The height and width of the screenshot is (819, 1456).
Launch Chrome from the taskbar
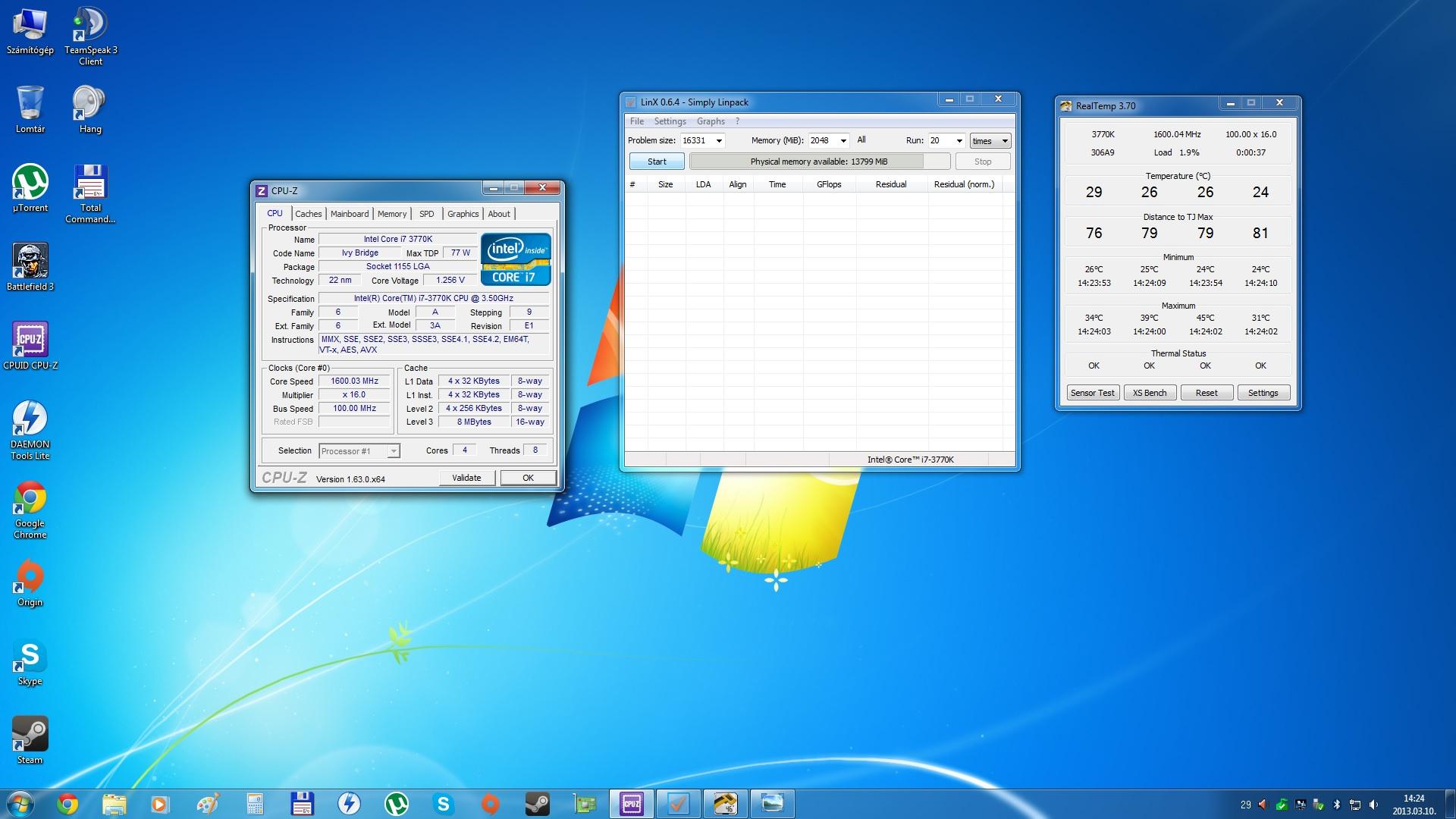coord(67,804)
